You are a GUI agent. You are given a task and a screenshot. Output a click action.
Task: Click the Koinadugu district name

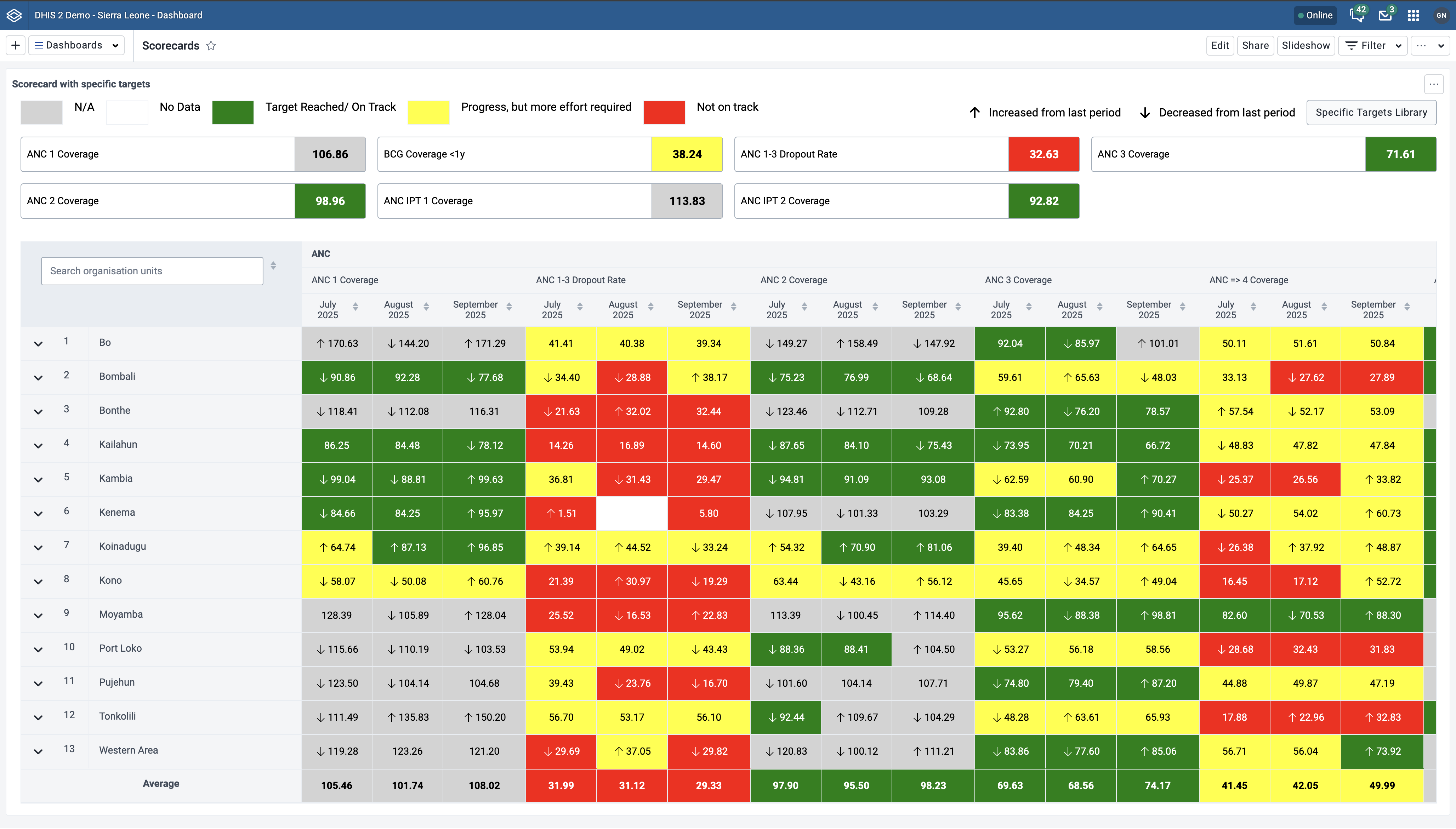[123, 547]
